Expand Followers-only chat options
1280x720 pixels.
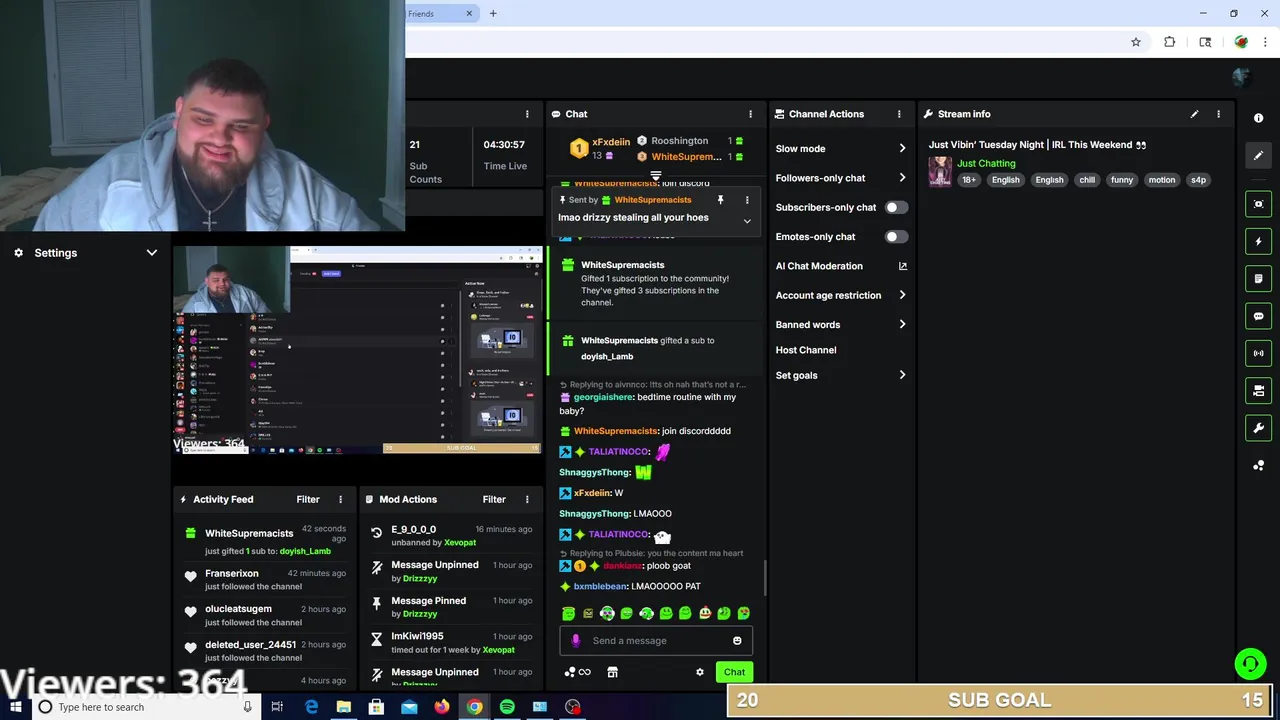tap(902, 178)
